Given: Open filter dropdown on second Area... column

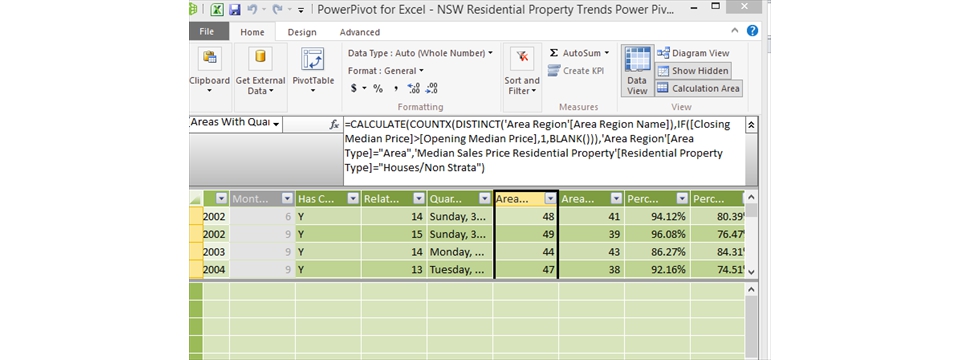Looking at the screenshot, I should point(617,198).
